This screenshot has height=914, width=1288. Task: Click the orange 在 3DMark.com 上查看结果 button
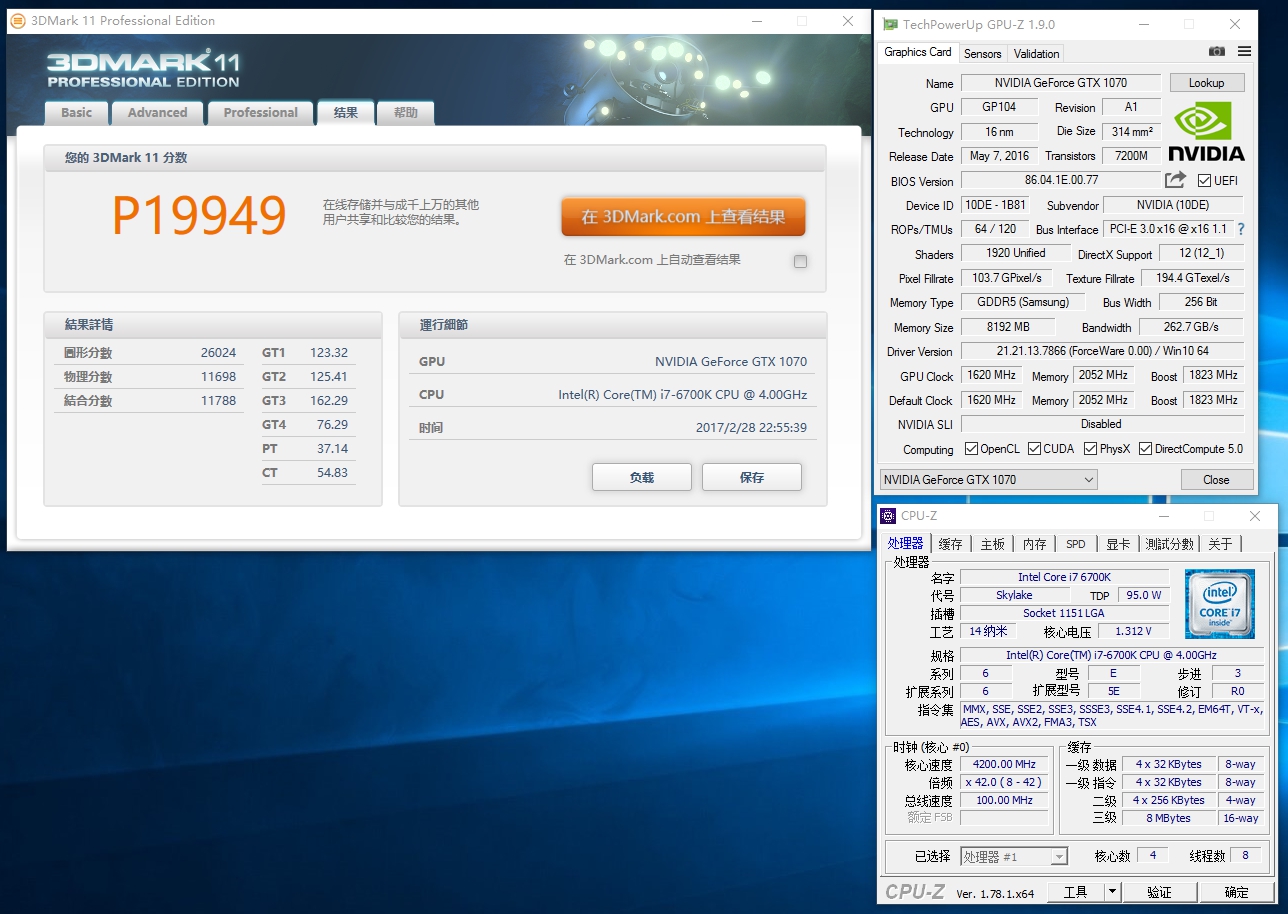pos(683,217)
